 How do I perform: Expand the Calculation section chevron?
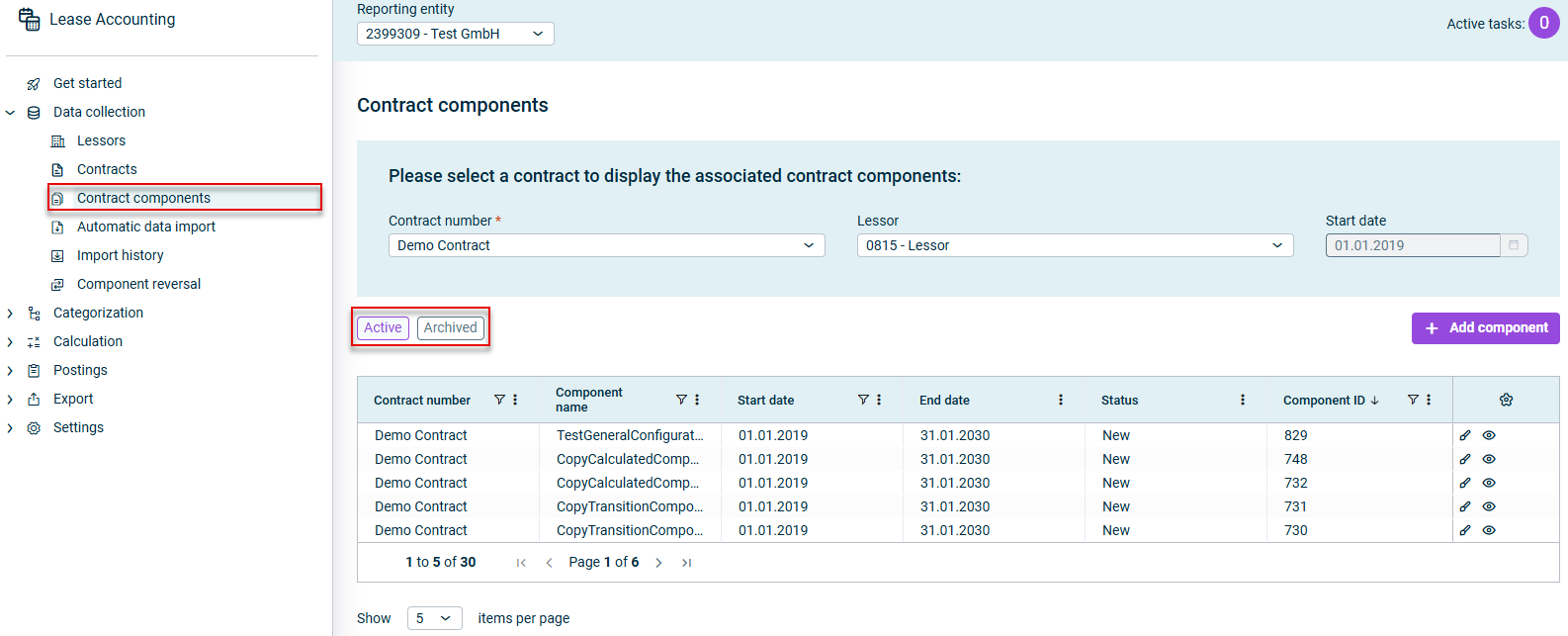10,342
